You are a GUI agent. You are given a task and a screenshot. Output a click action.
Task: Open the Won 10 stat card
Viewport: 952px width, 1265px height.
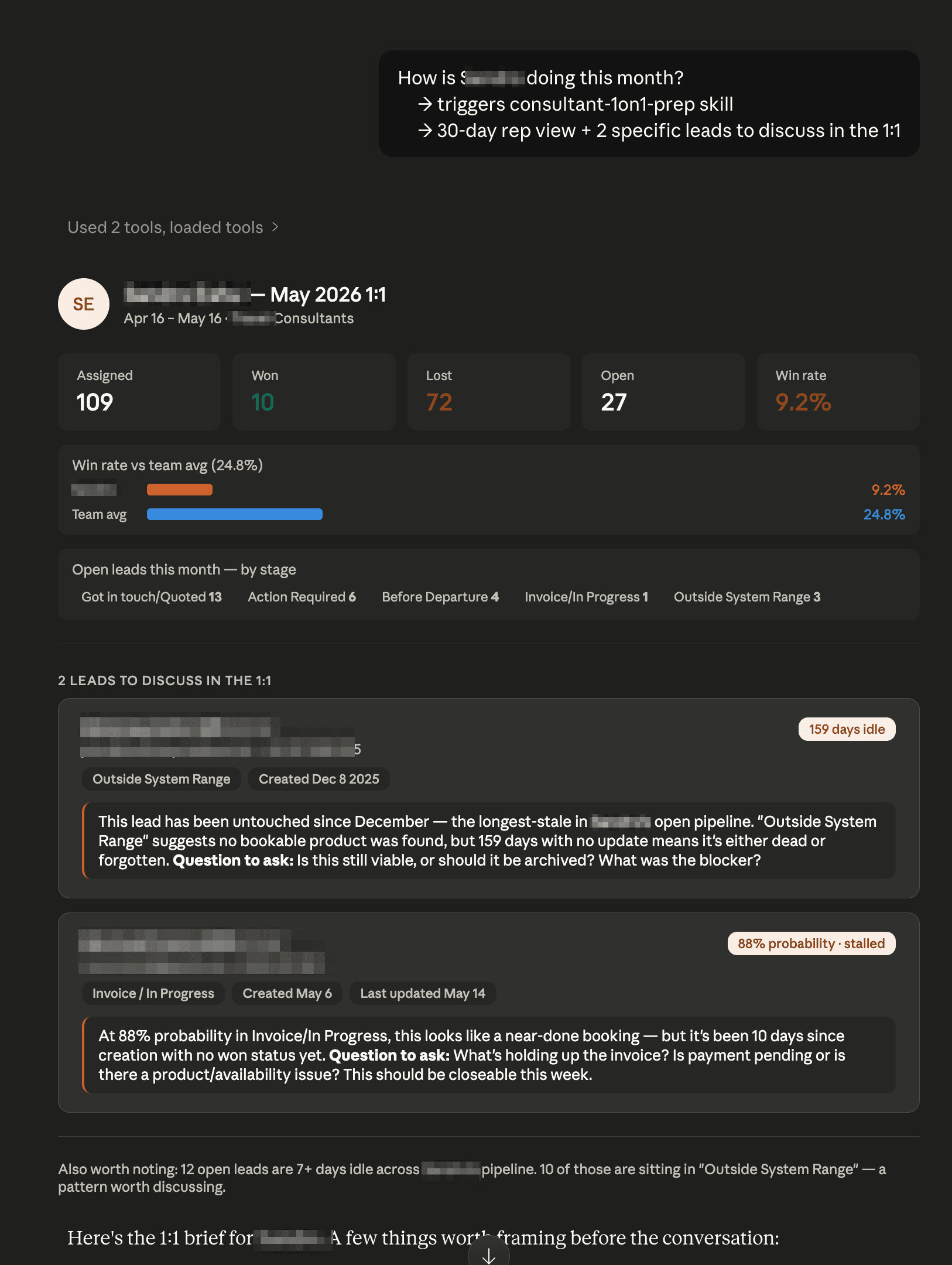[314, 392]
